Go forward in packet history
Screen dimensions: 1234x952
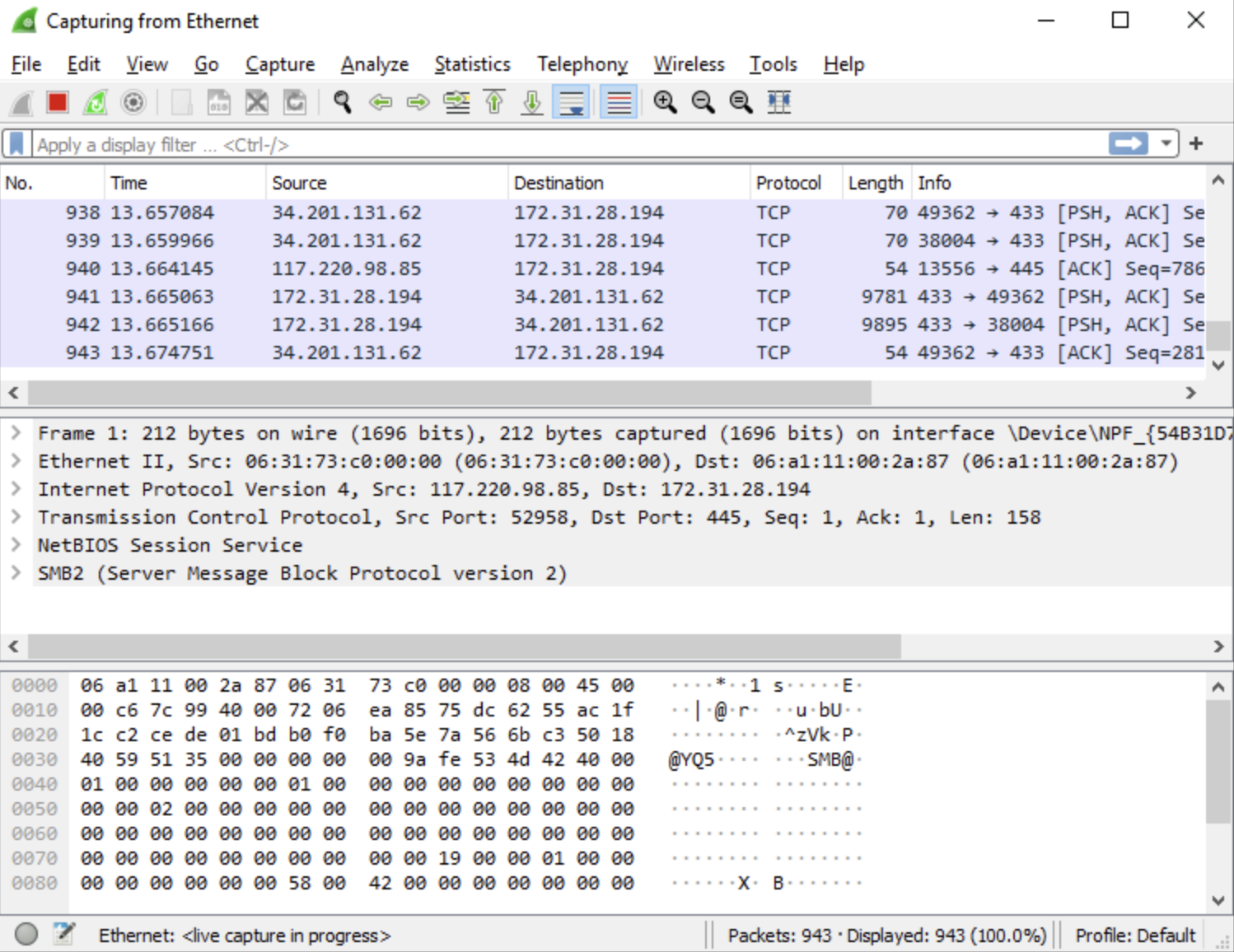coord(418,102)
